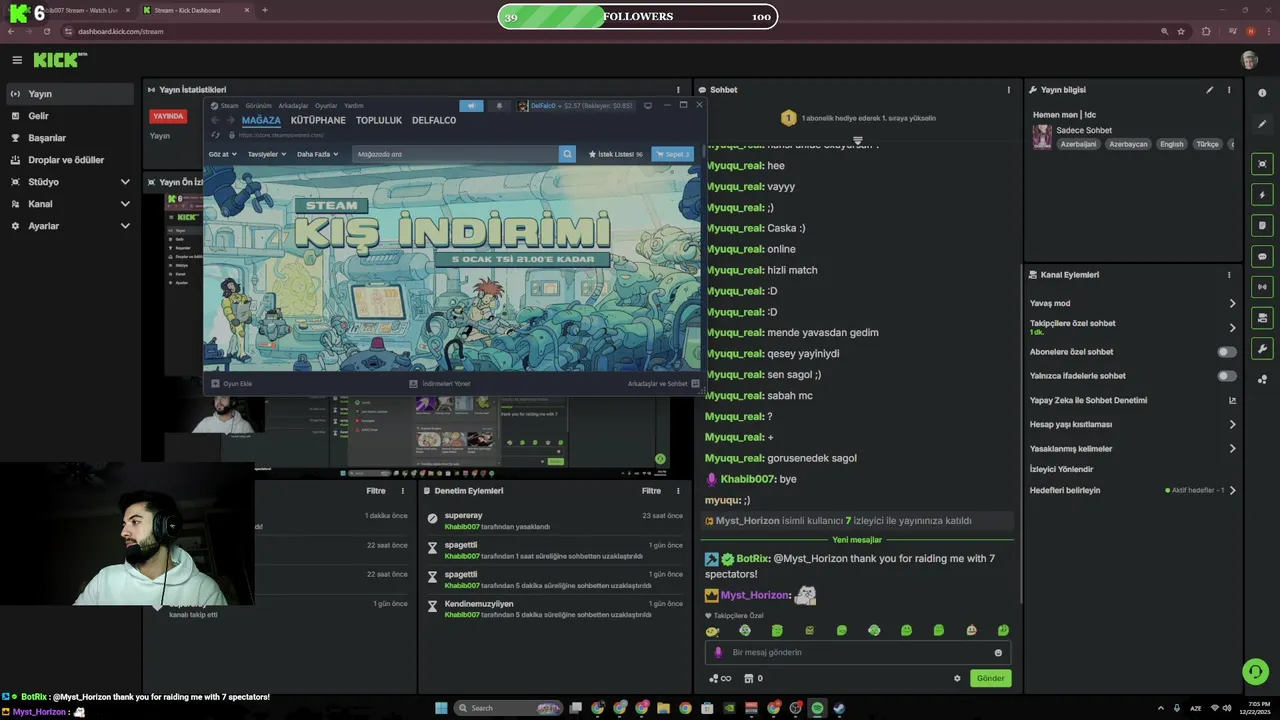Click Windows Start button on taskbar

pos(440,708)
